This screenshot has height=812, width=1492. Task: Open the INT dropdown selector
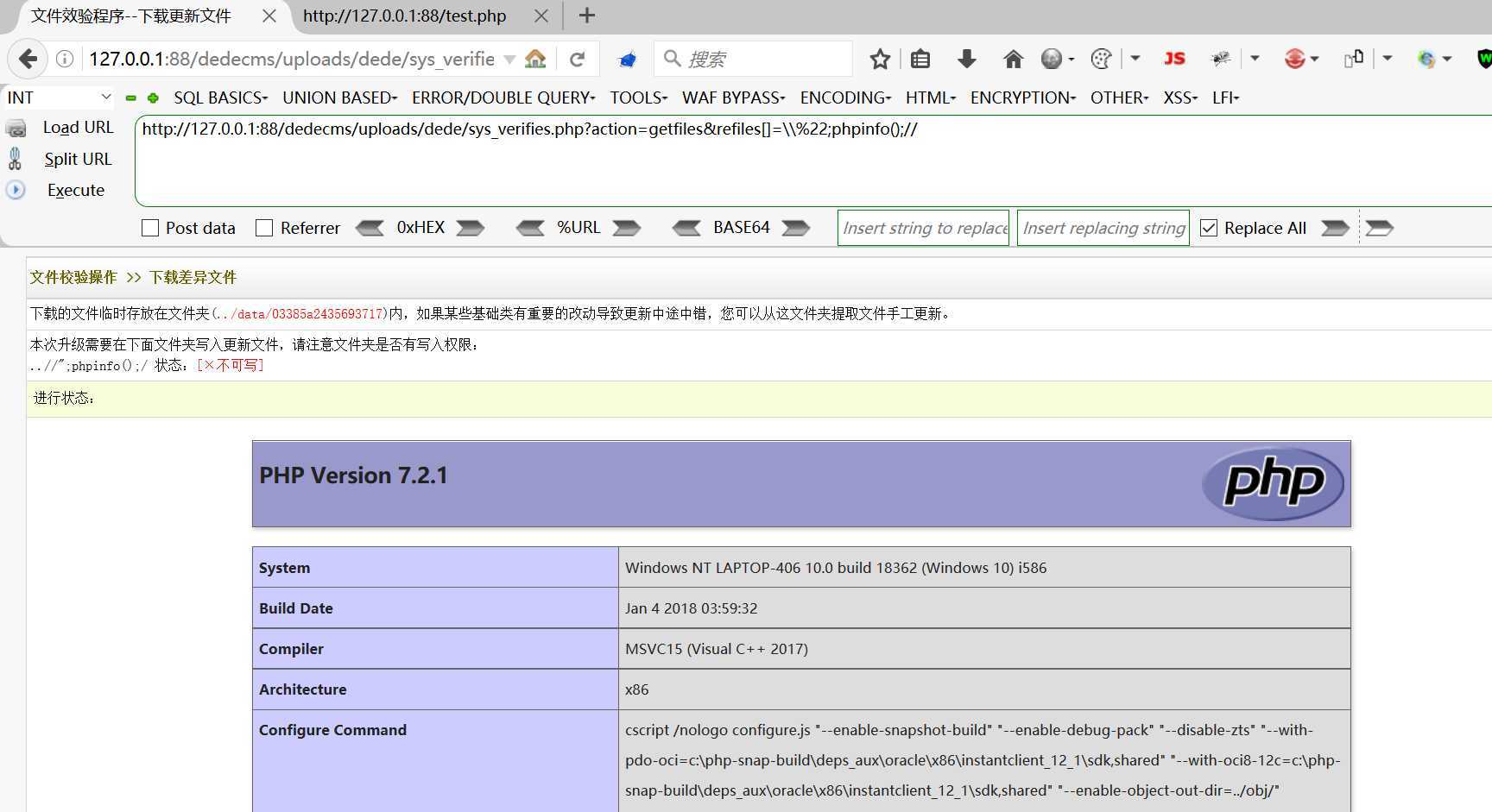59,98
